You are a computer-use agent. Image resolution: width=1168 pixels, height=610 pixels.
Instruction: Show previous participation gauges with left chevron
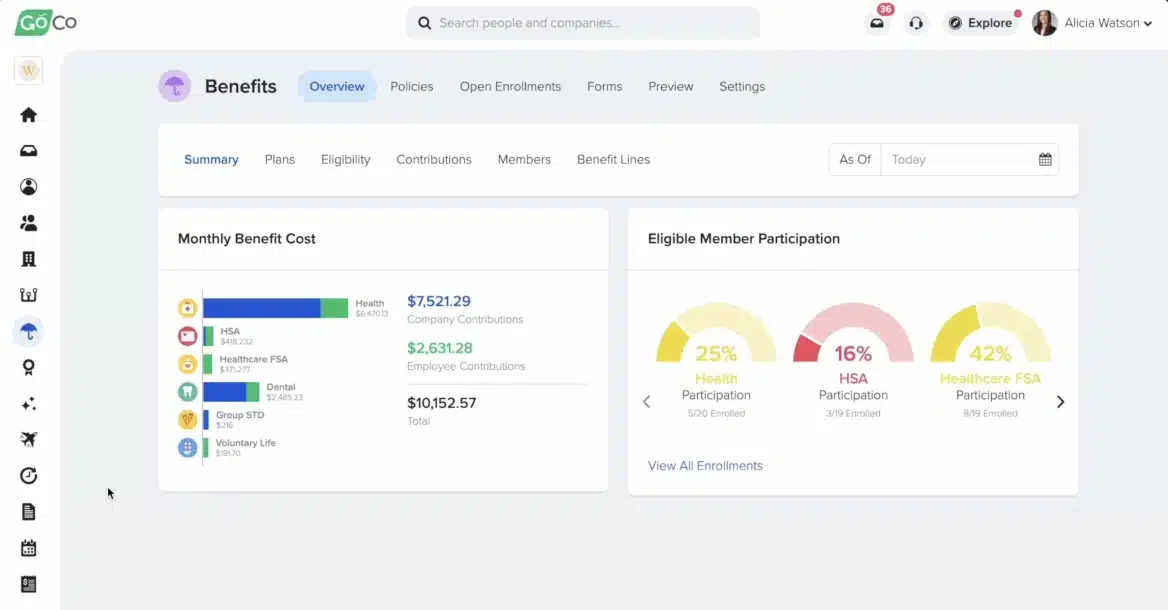tap(647, 402)
